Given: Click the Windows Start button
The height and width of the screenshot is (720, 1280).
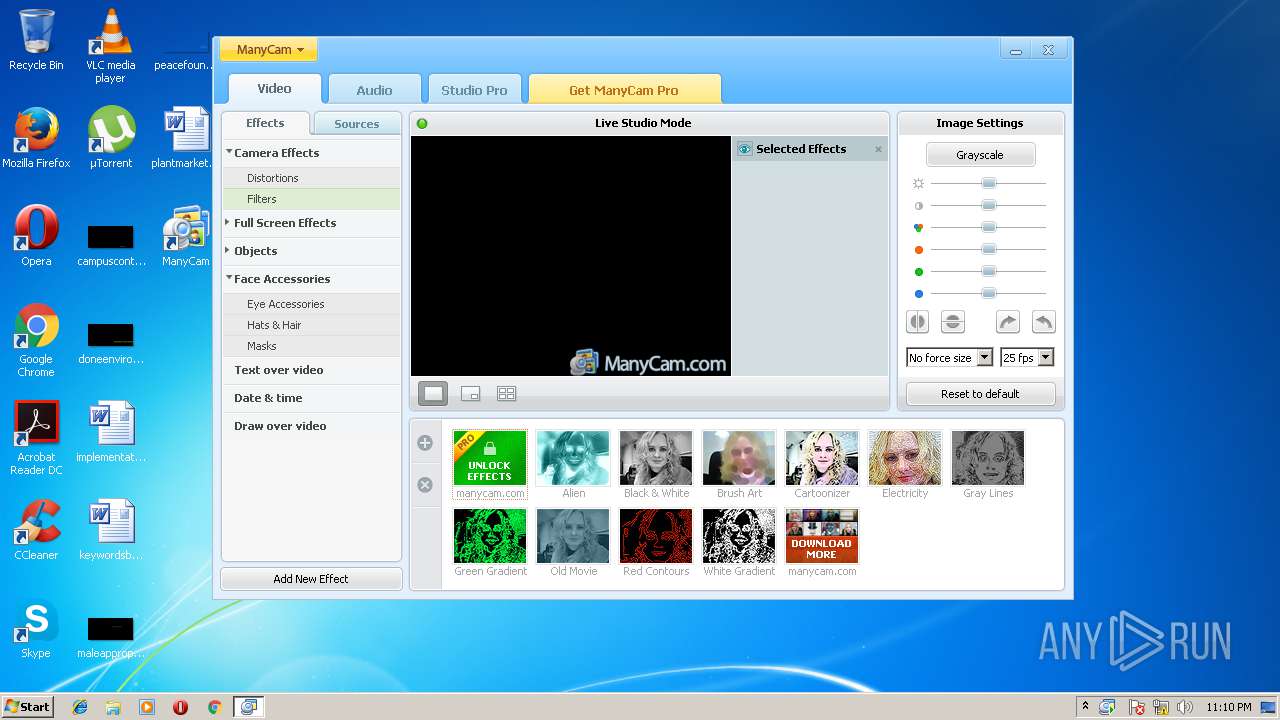Looking at the screenshot, I should click(x=27, y=706).
